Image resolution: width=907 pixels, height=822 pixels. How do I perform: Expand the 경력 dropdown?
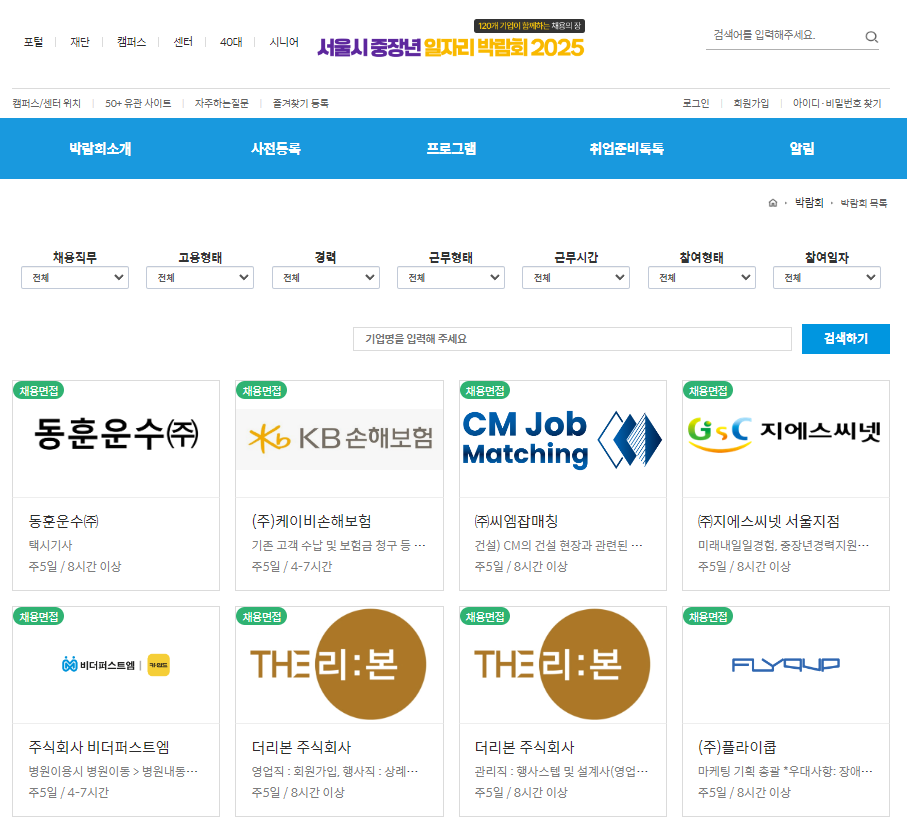[326, 278]
